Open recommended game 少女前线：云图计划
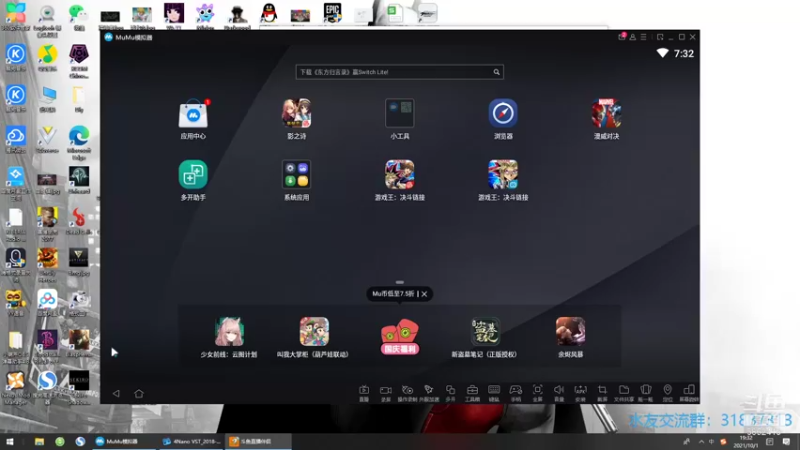The width and height of the screenshot is (800, 450). point(229,332)
